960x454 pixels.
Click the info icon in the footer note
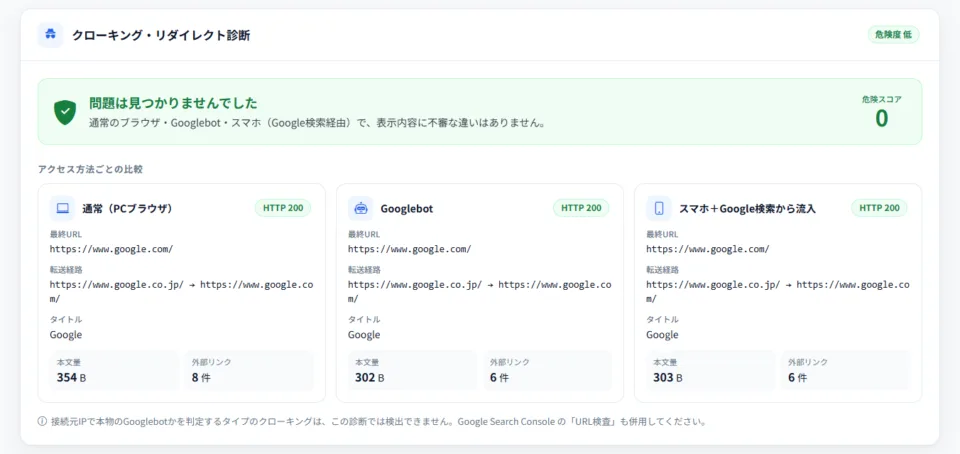point(42,422)
